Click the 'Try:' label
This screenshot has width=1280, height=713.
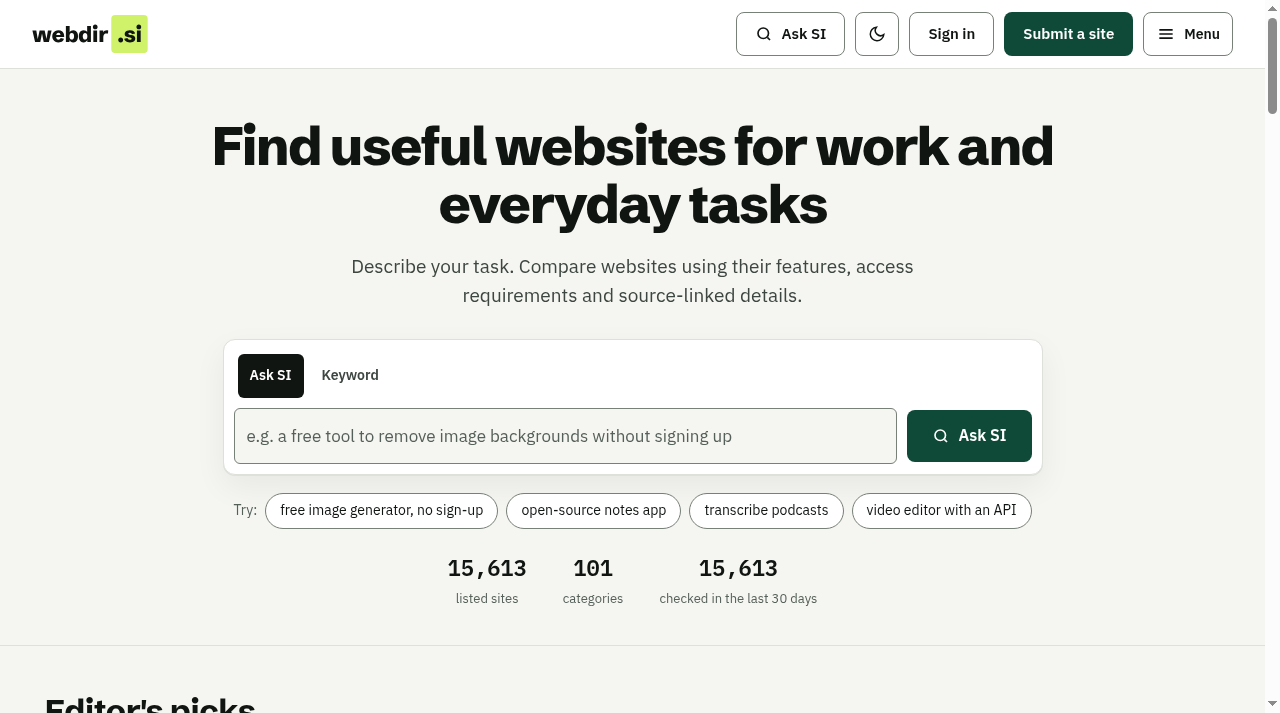(245, 510)
